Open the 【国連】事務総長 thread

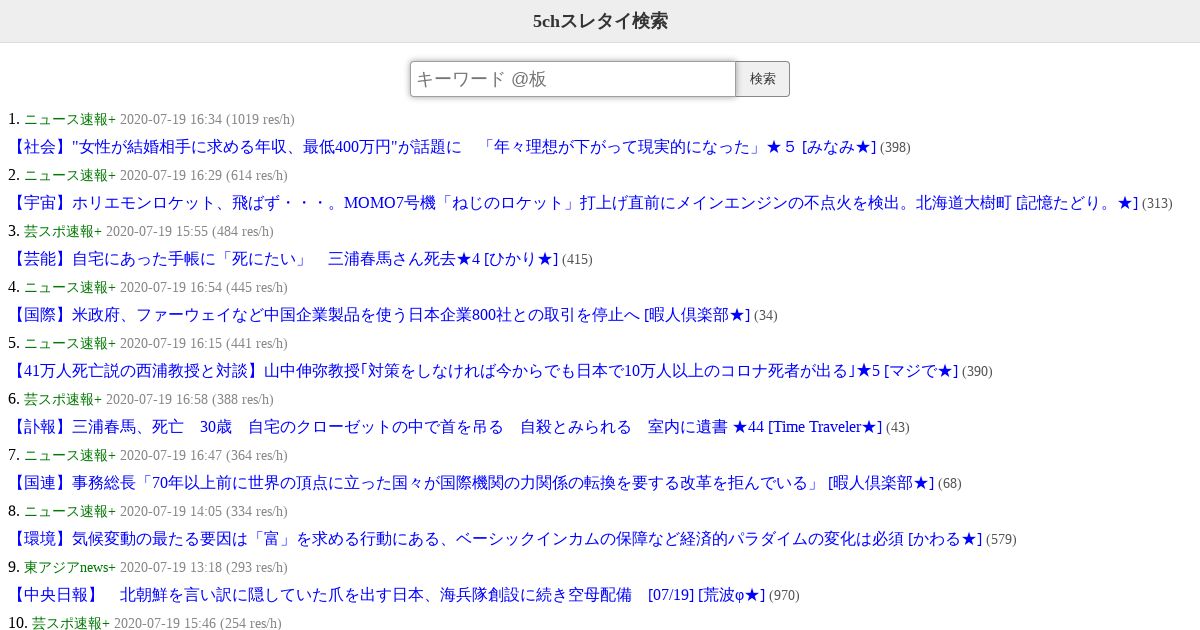click(471, 483)
